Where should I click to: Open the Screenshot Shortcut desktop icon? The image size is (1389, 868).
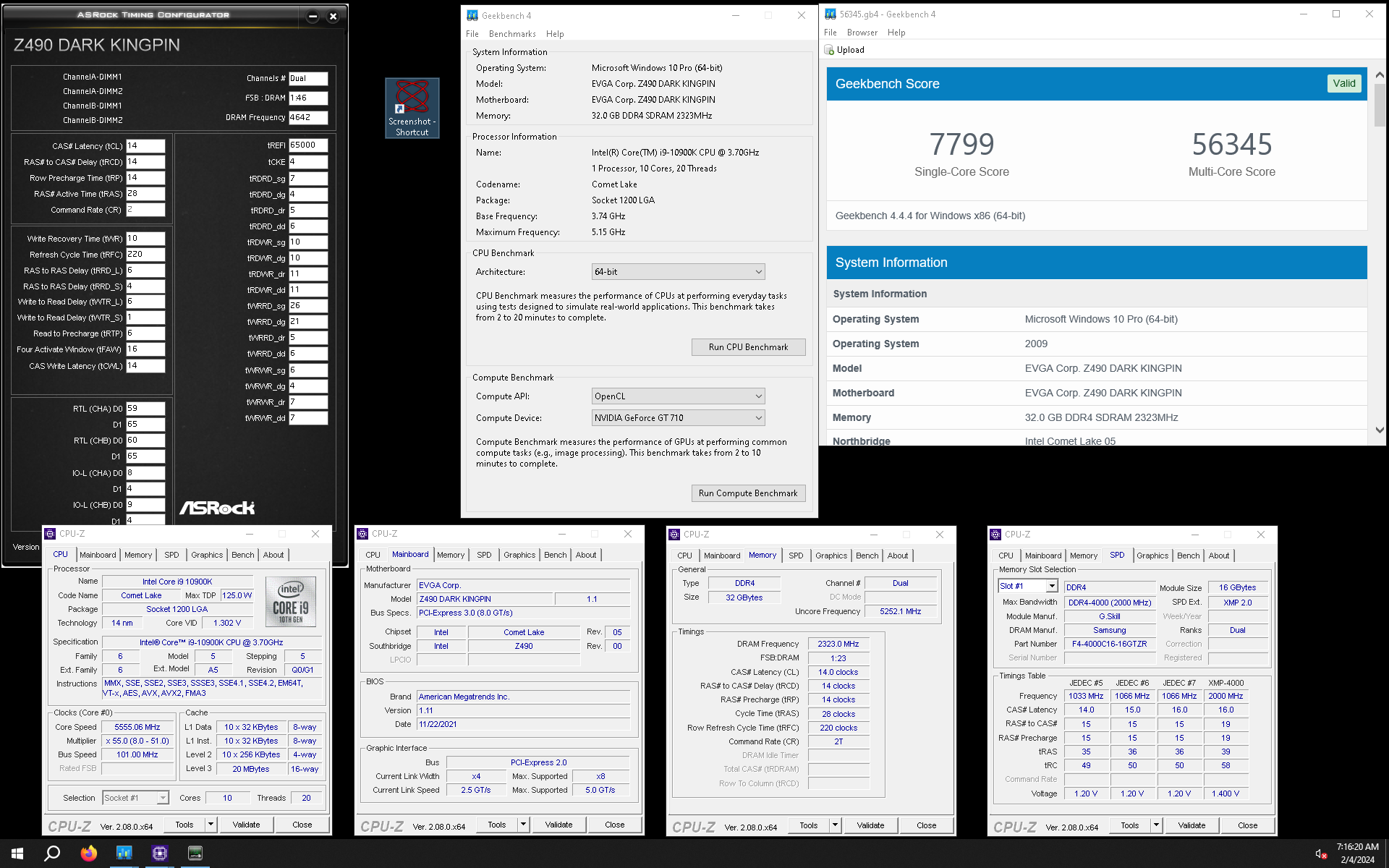(412, 108)
